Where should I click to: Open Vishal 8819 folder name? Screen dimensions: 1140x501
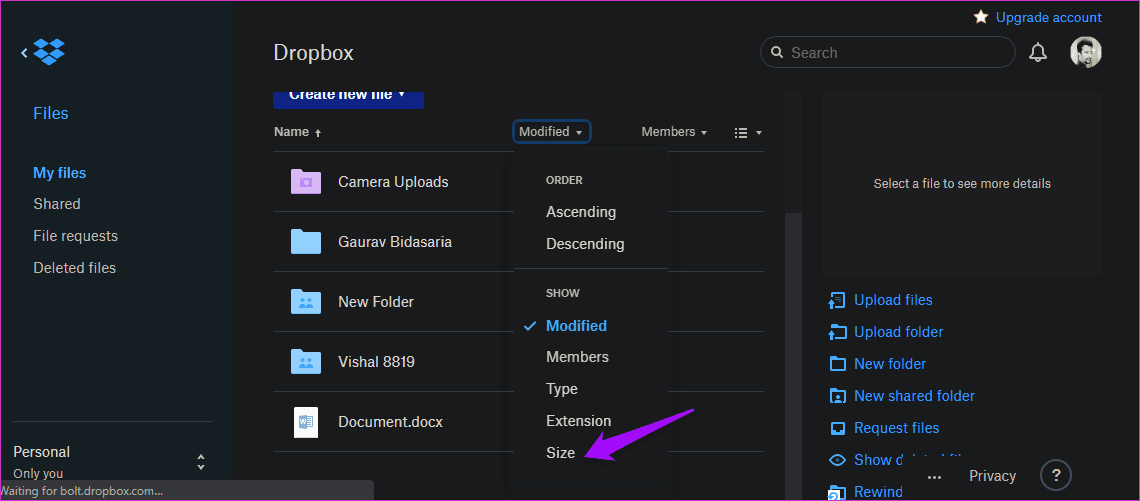tap(377, 361)
